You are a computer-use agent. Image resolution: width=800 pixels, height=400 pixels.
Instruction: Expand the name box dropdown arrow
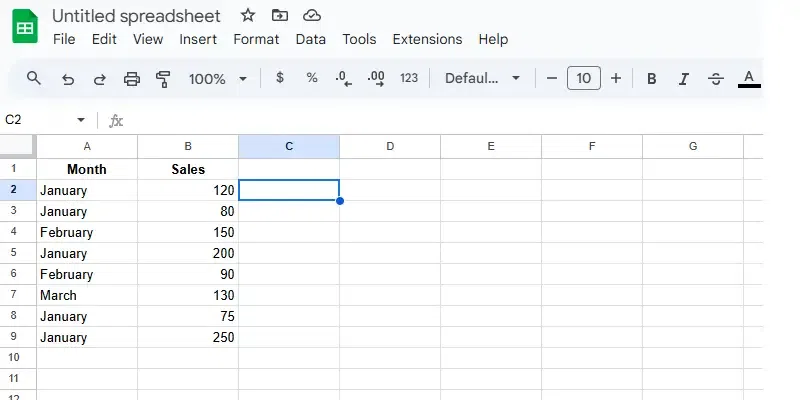click(x=81, y=120)
